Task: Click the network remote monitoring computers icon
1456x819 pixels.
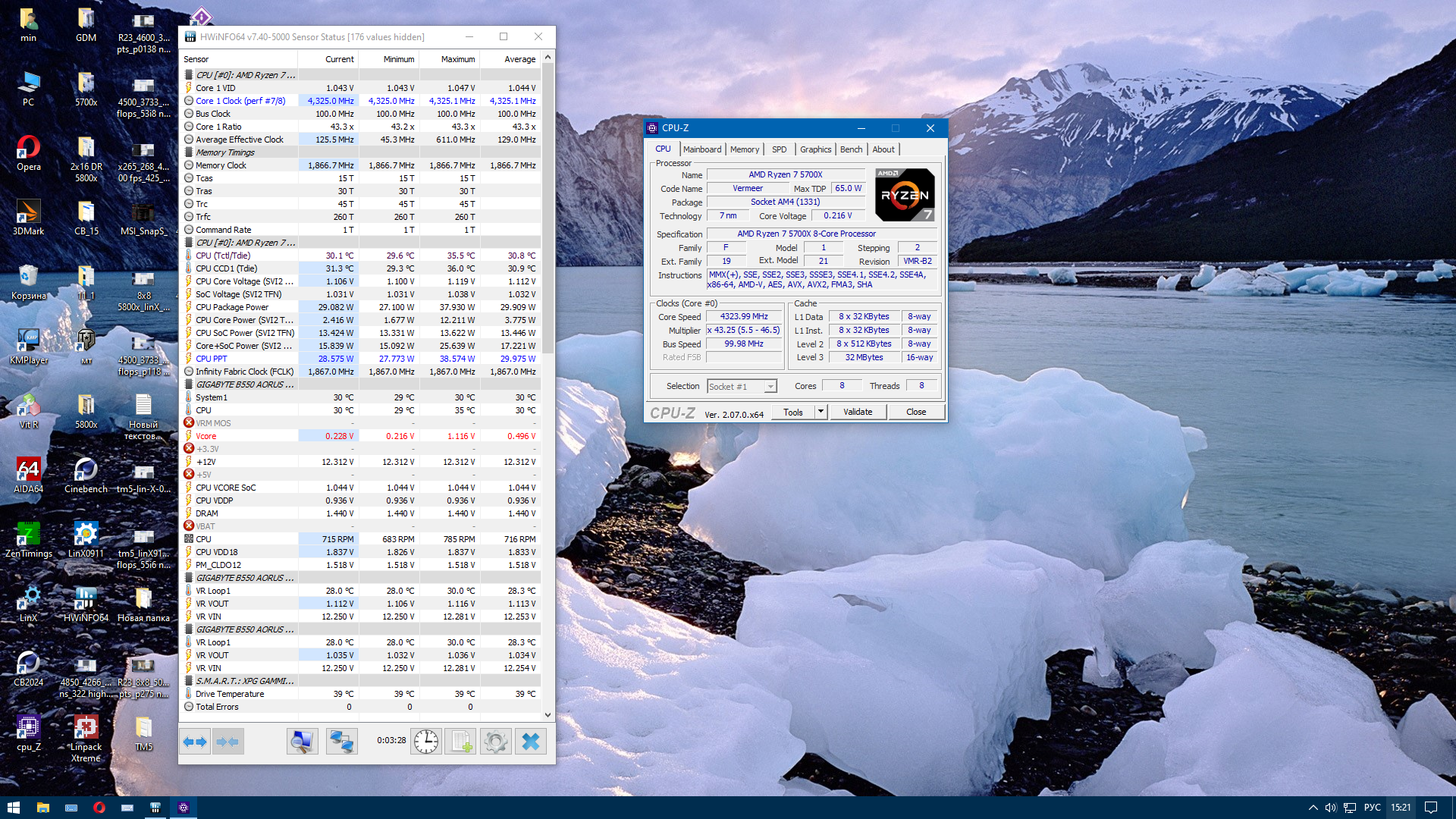Action: click(341, 742)
